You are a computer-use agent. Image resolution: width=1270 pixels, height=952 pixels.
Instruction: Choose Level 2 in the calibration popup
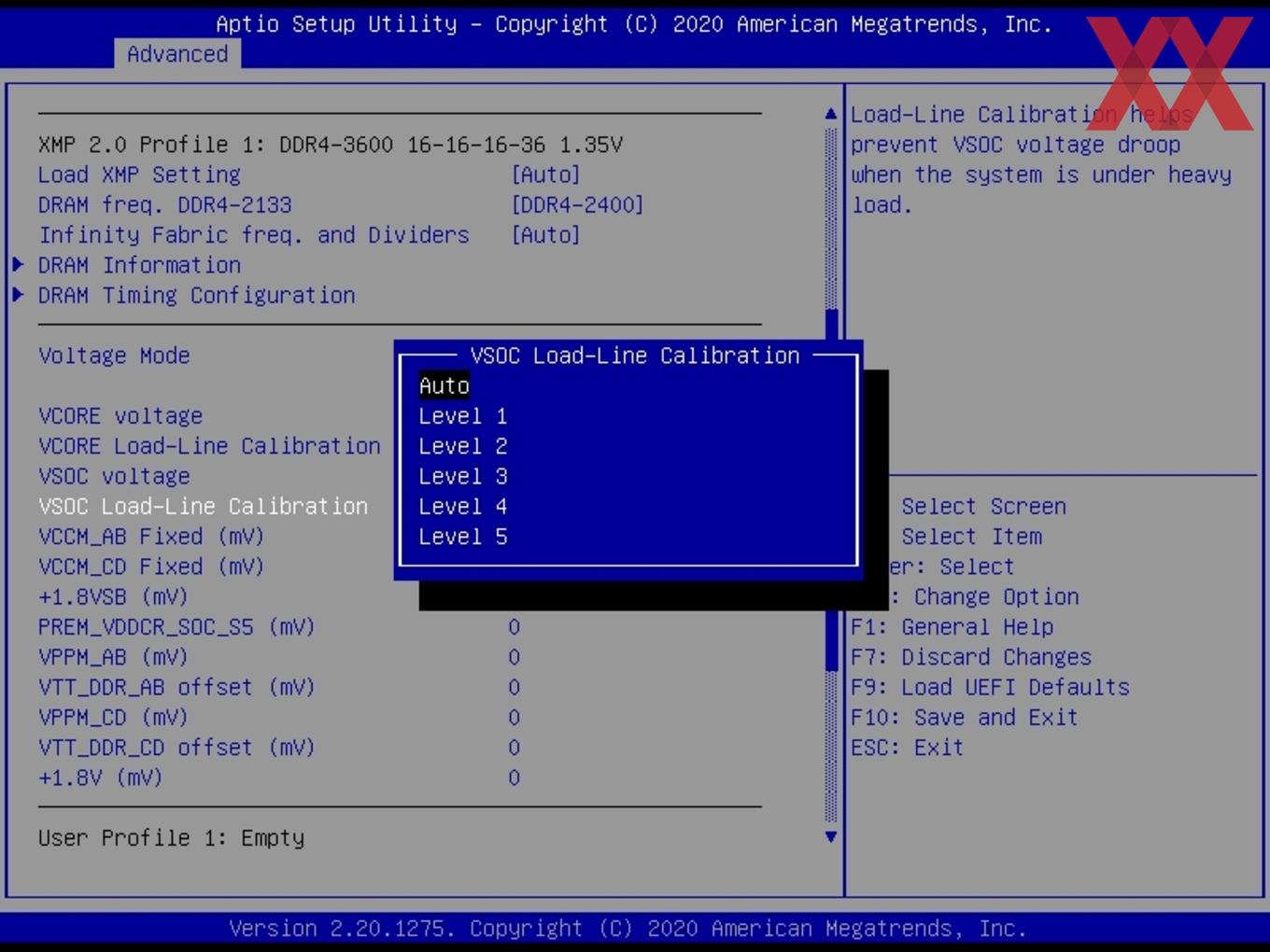coord(463,446)
